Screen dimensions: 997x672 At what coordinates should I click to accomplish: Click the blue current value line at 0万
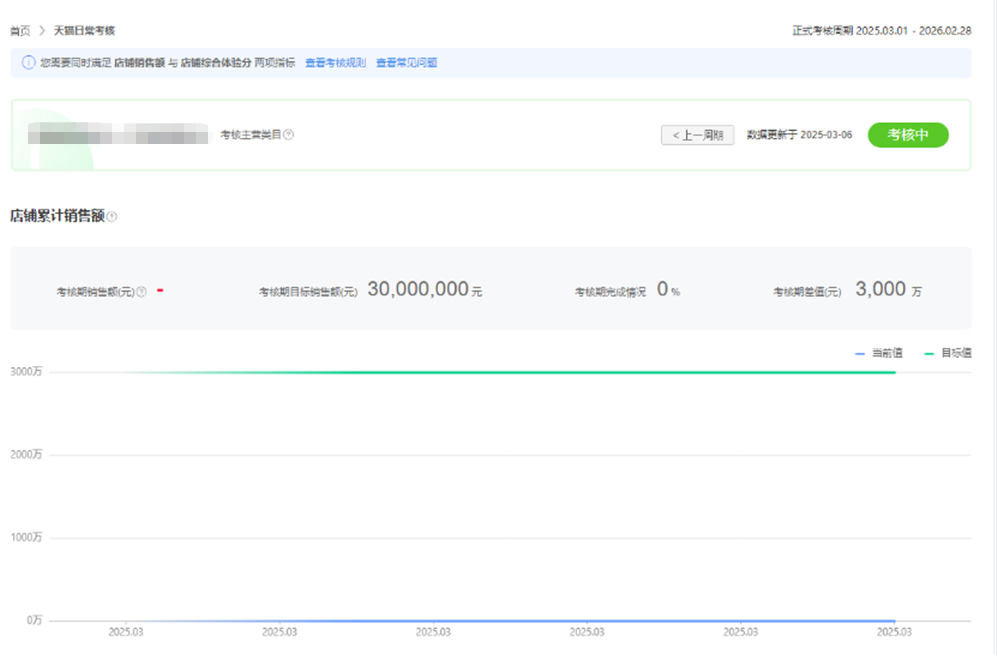[x=500, y=620]
